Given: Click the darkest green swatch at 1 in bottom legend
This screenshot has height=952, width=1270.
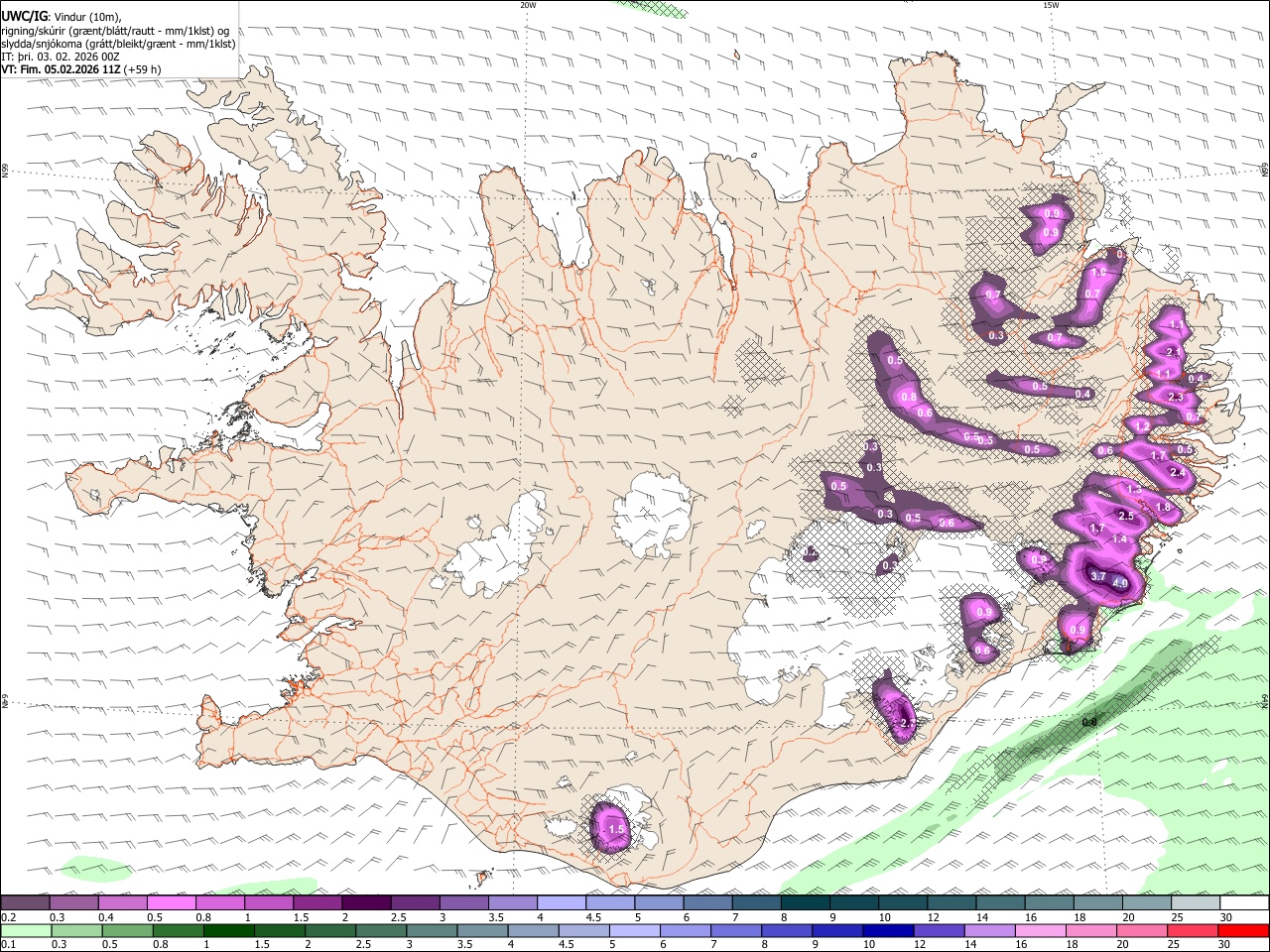Looking at the screenshot, I should click(228, 930).
